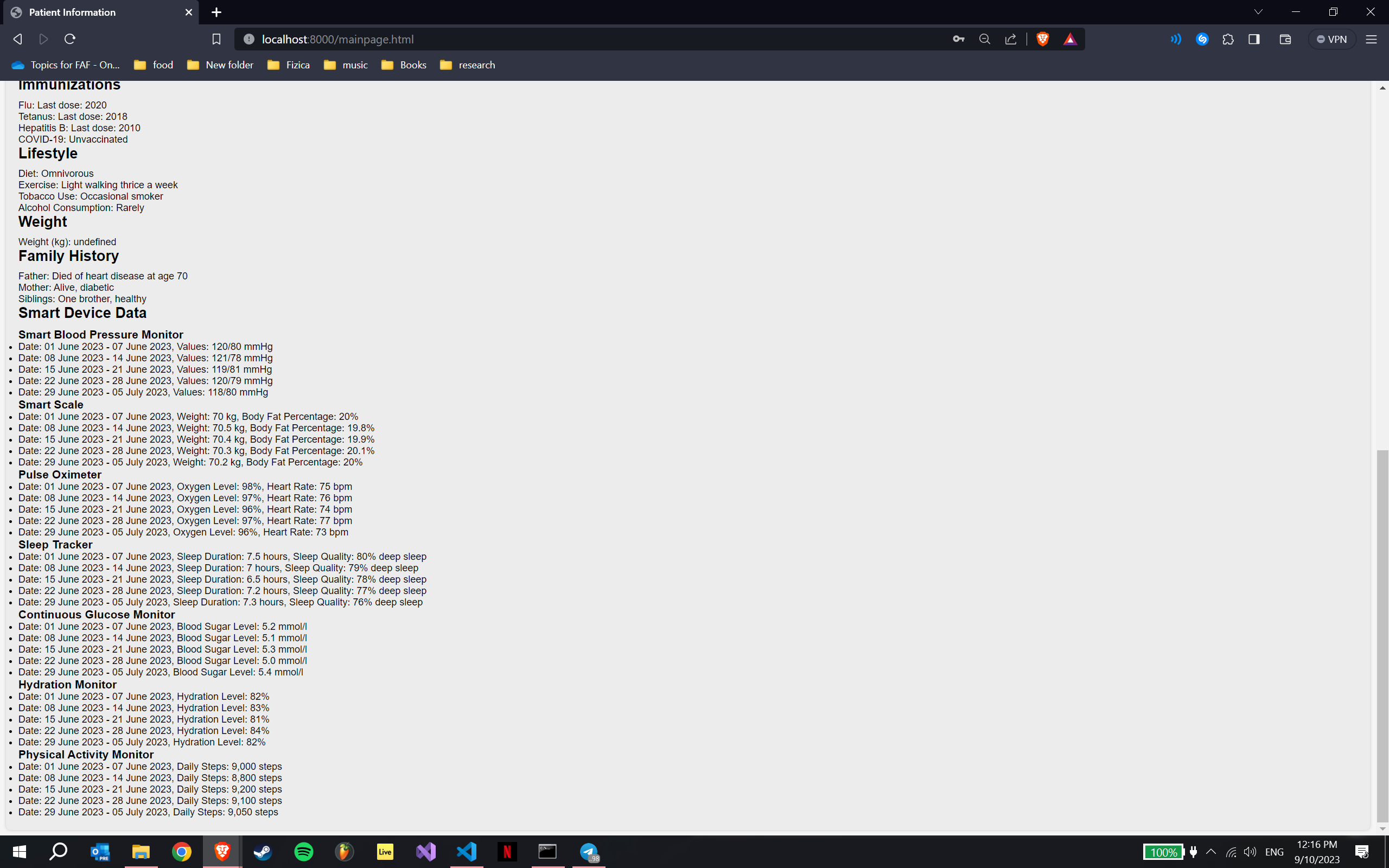Reload the page with the refresh icon
The image size is (1389, 868).
tap(70, 39)
